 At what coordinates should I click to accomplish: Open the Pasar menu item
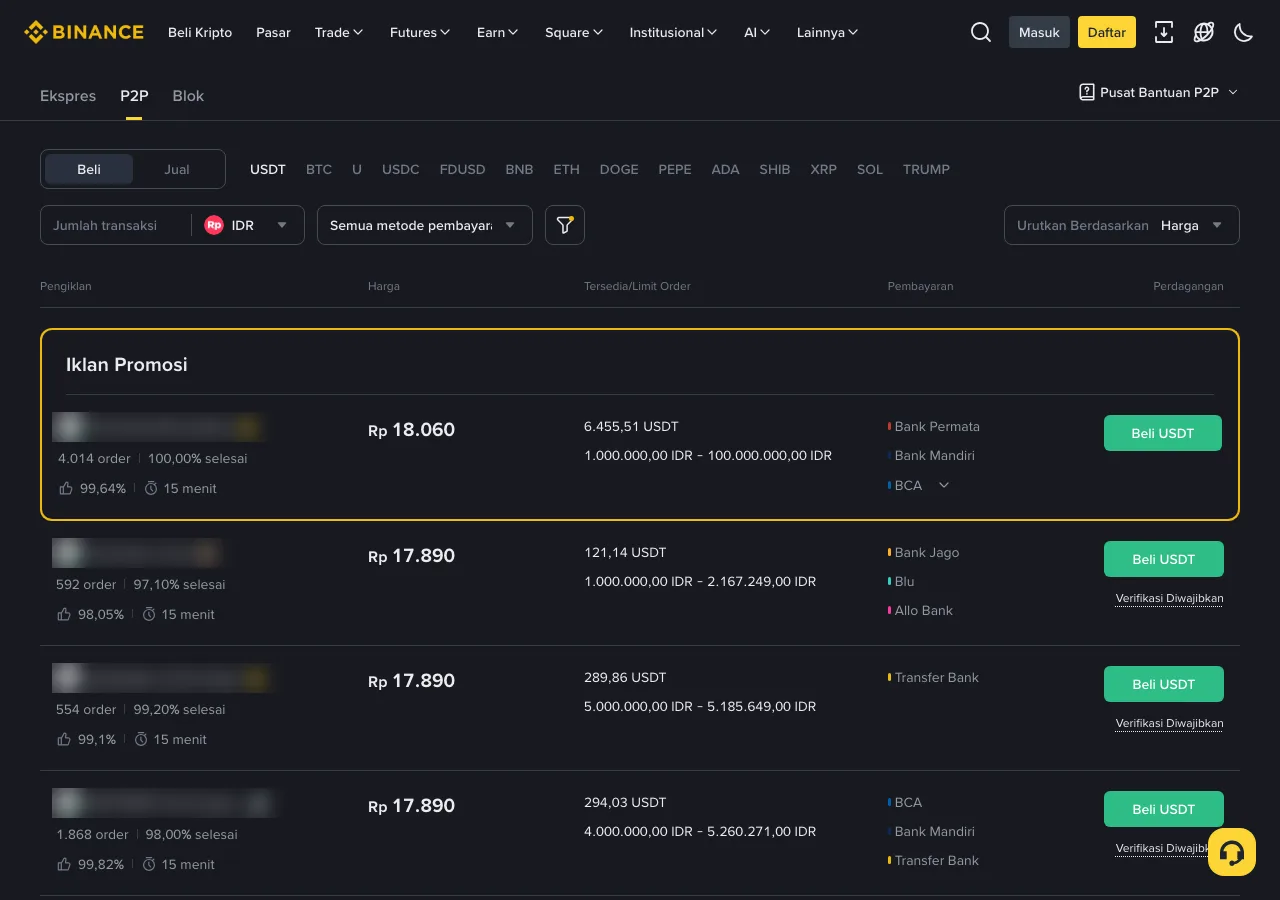tap(273, 32)
